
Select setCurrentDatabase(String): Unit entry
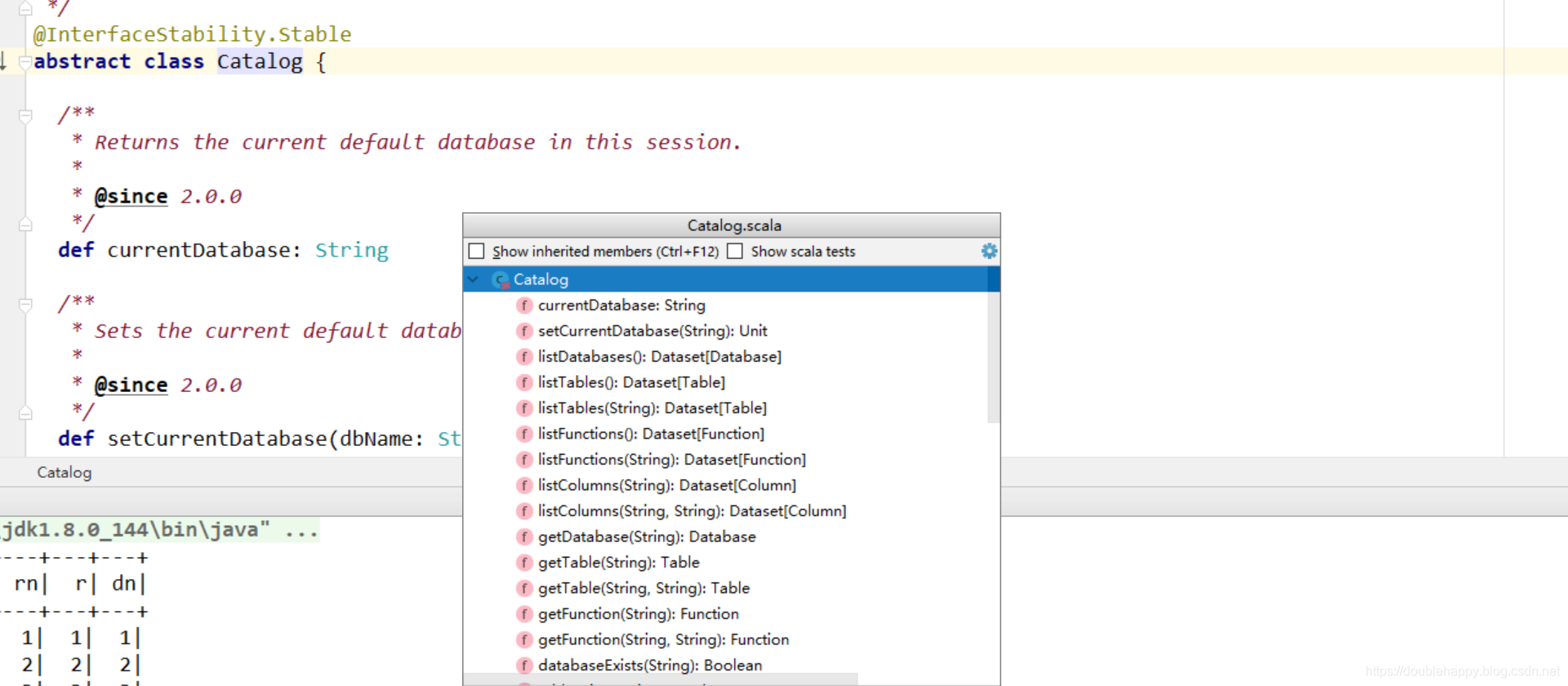point(653,331)
